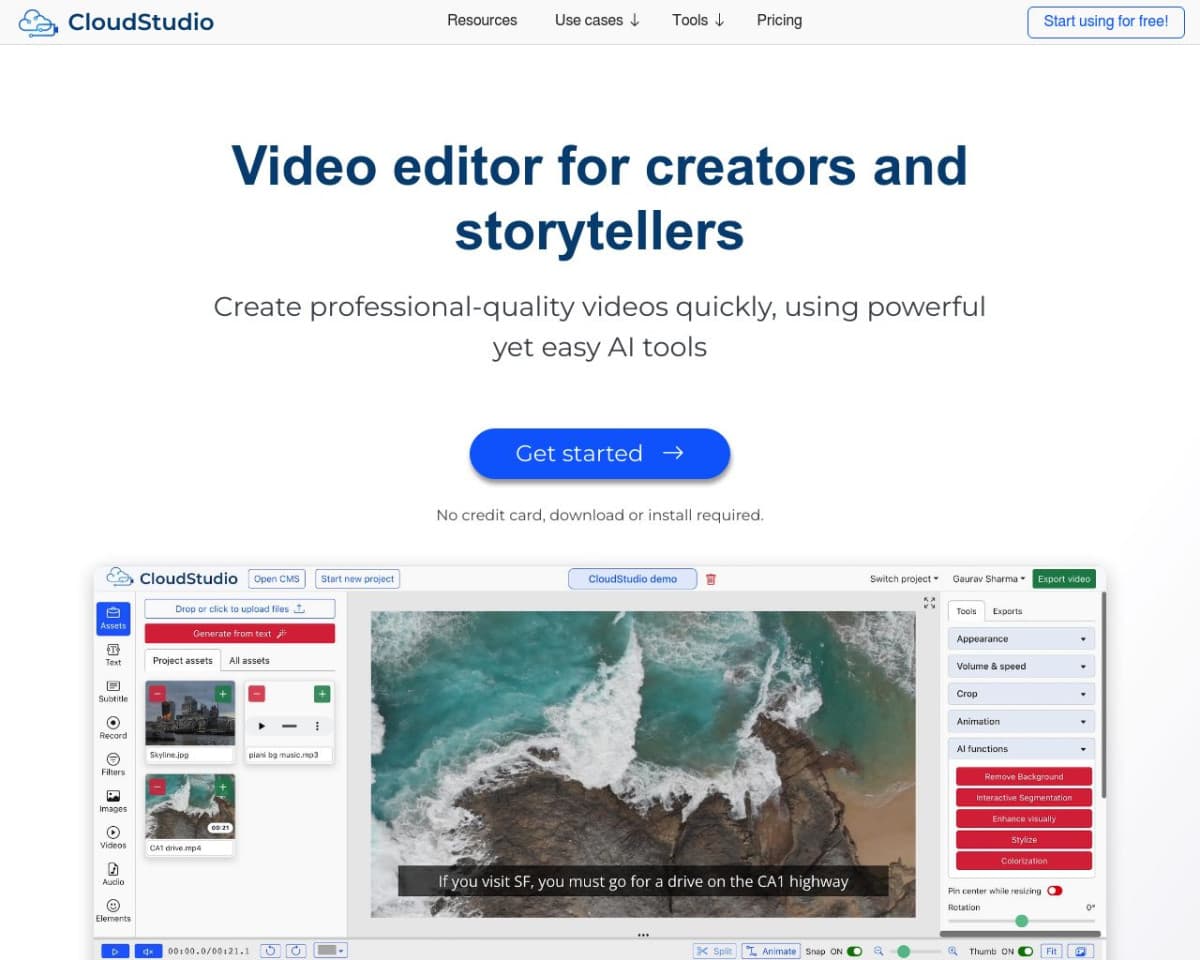Click the Interactive Segmentation button
1200x960 pixels.
[x=1024, y=798]
